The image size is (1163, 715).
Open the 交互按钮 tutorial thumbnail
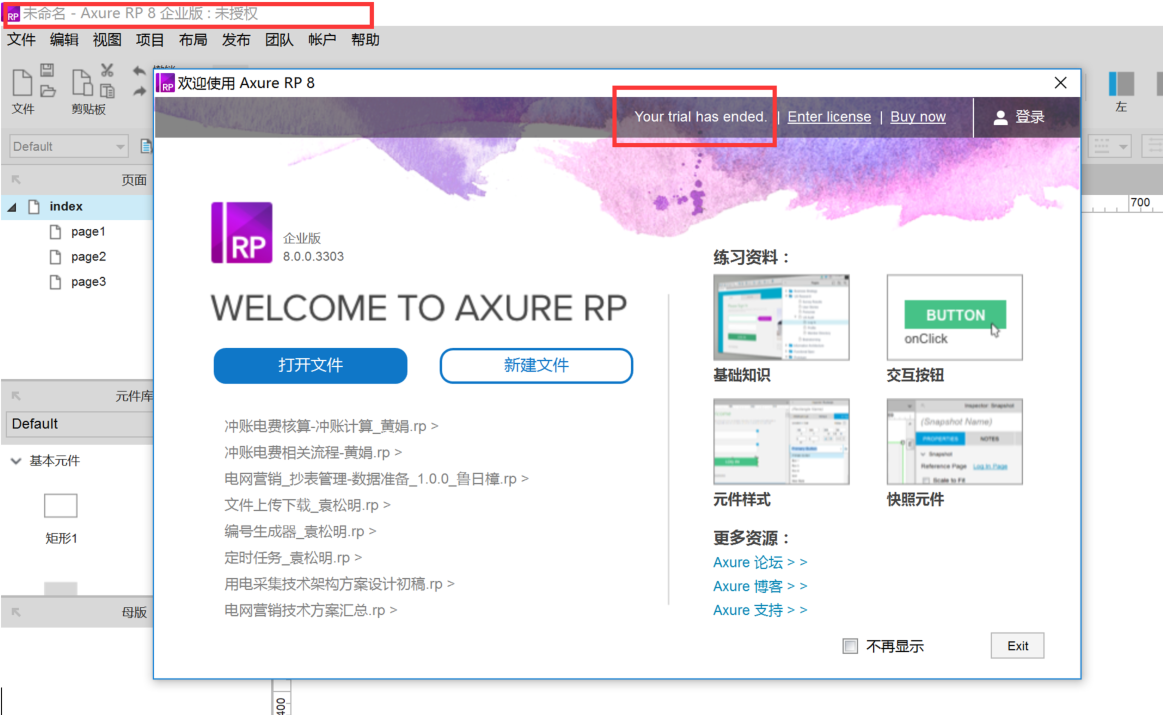(x=955, y=317)
